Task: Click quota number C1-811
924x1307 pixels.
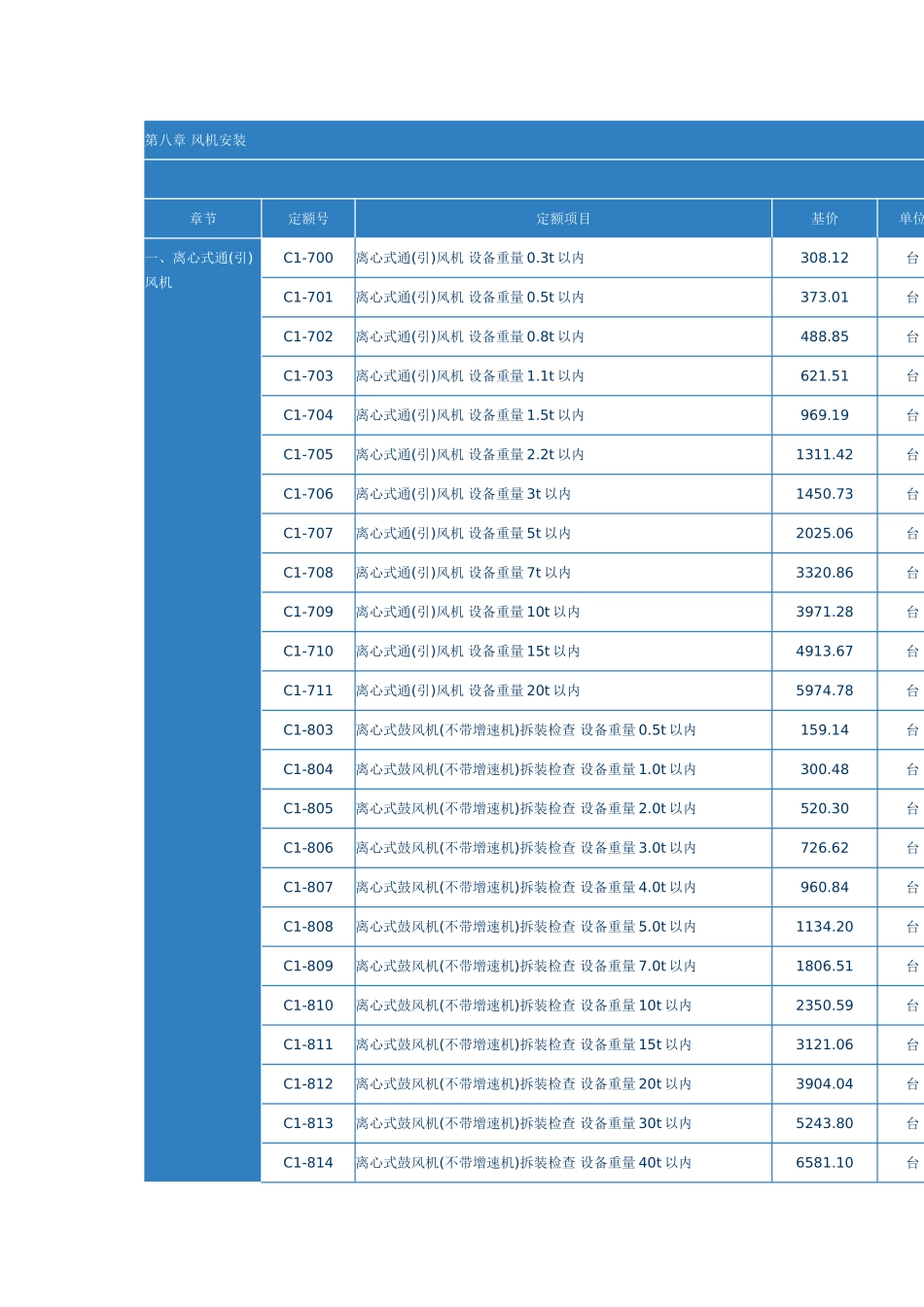Action: (308, 1044)
